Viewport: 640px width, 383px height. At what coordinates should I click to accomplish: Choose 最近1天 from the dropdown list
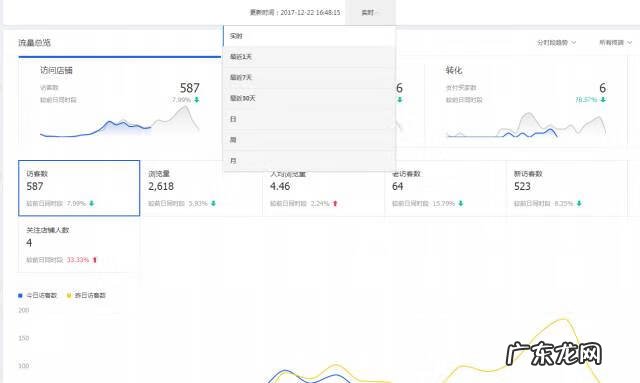[x=309, y=57]
